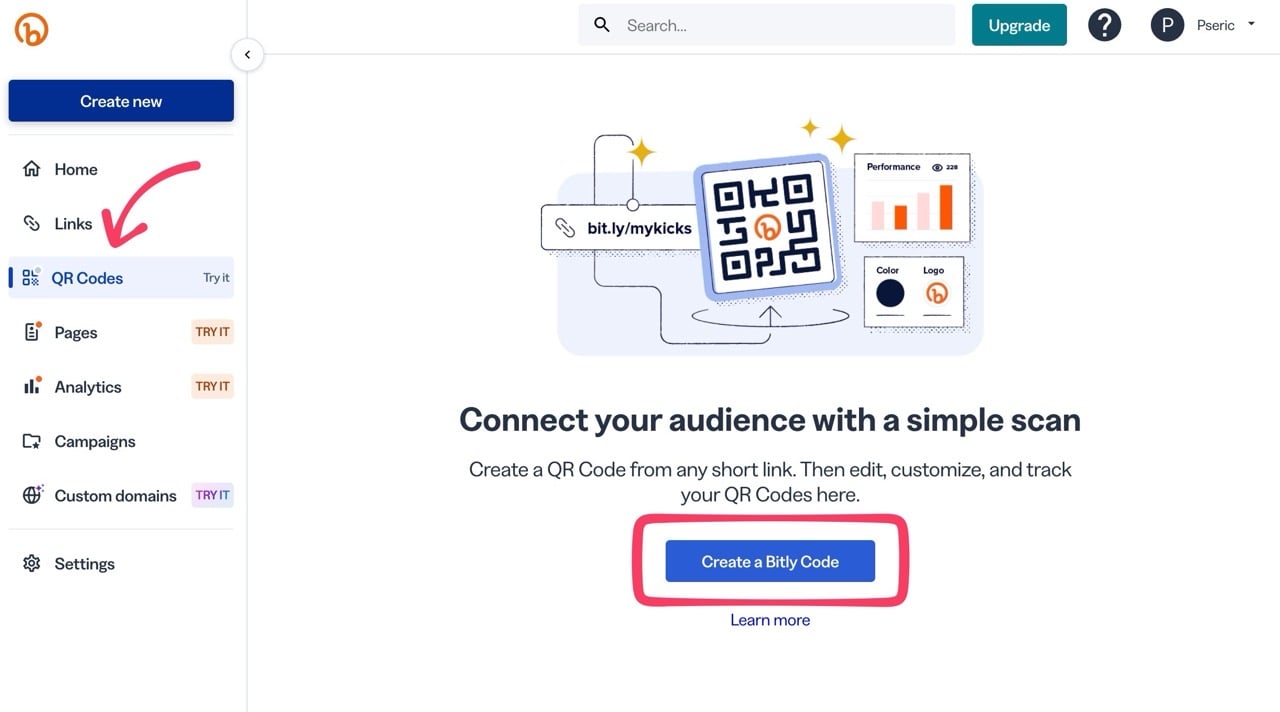Open the Learn more link
This screenshot has height=712, width=1280.
pyautogui.click(x=769, y=619)
